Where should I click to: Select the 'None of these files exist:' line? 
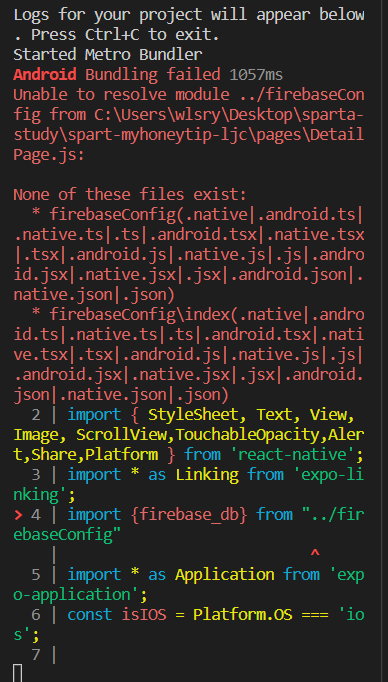130,194
